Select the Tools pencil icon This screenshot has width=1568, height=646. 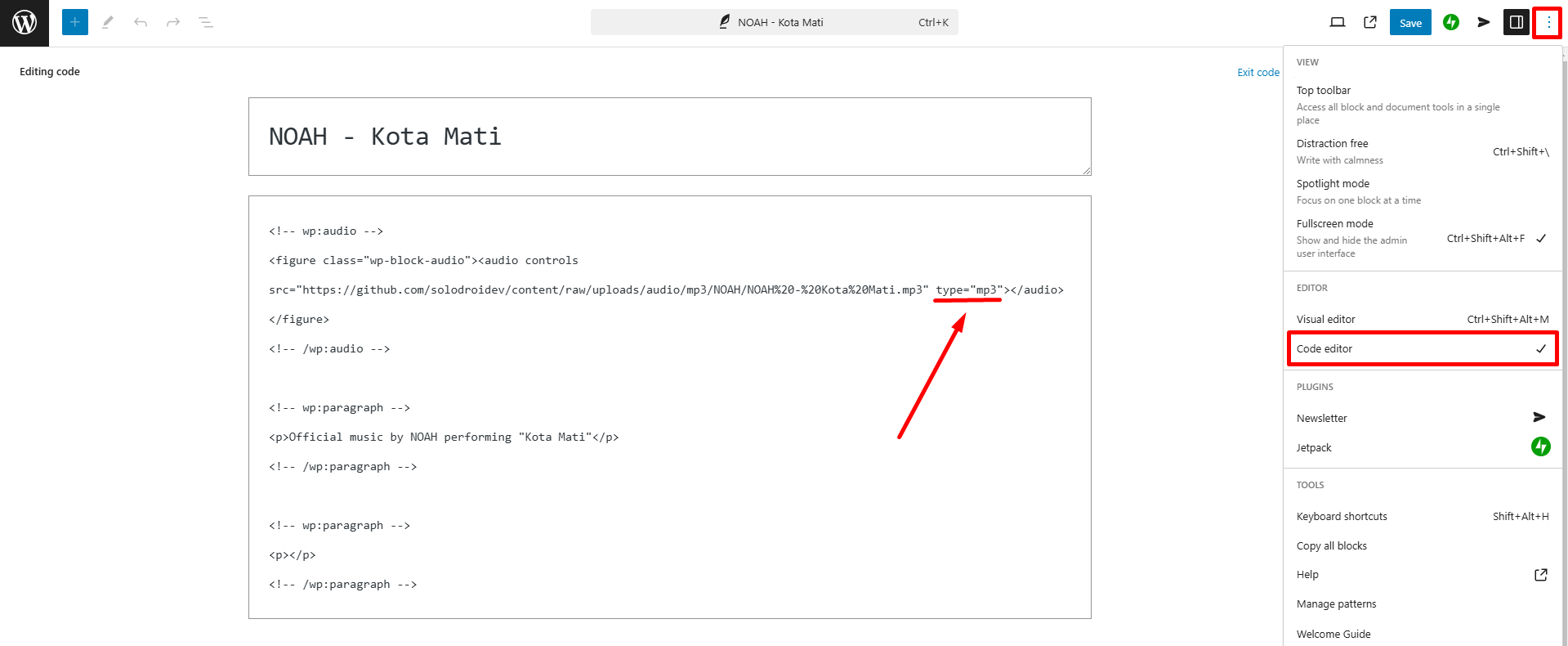(108, 22)
